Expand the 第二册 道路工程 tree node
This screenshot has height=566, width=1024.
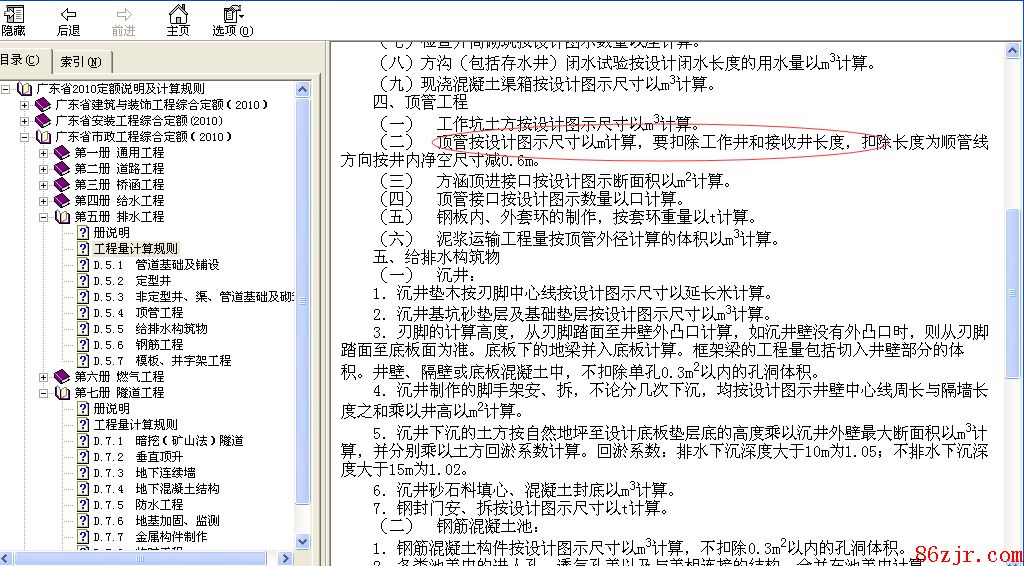(x=43, y=169)
